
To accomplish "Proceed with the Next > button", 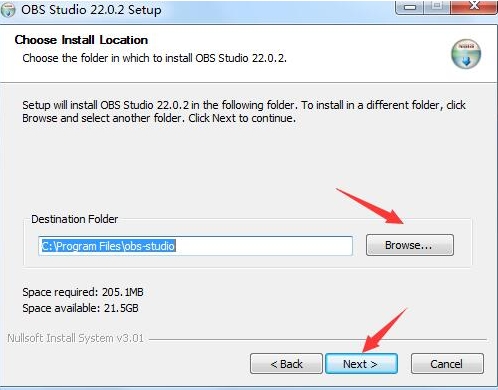I will click(361, 364).
